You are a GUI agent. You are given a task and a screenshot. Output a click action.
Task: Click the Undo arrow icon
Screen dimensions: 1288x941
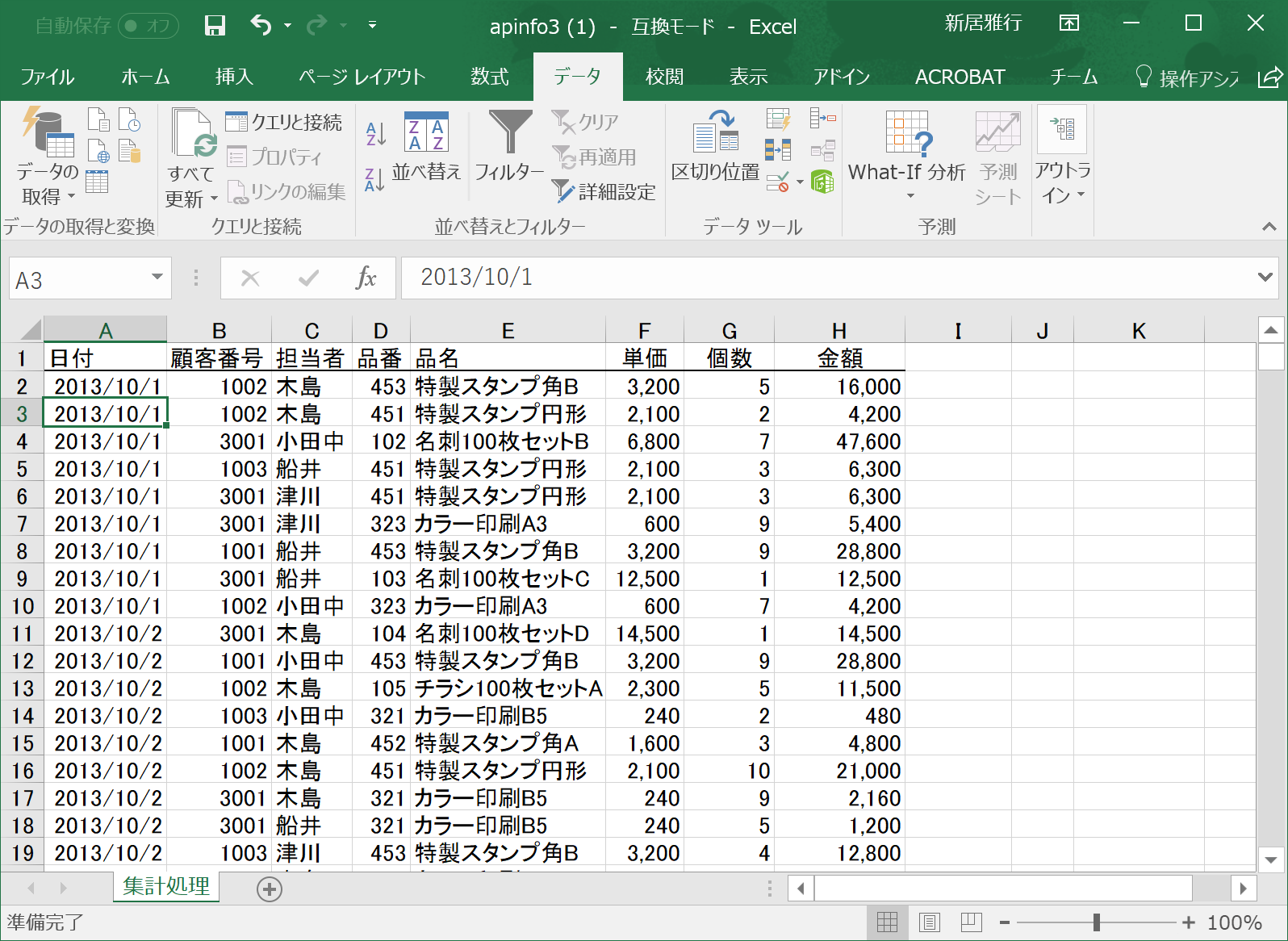[x=261, y=25]
